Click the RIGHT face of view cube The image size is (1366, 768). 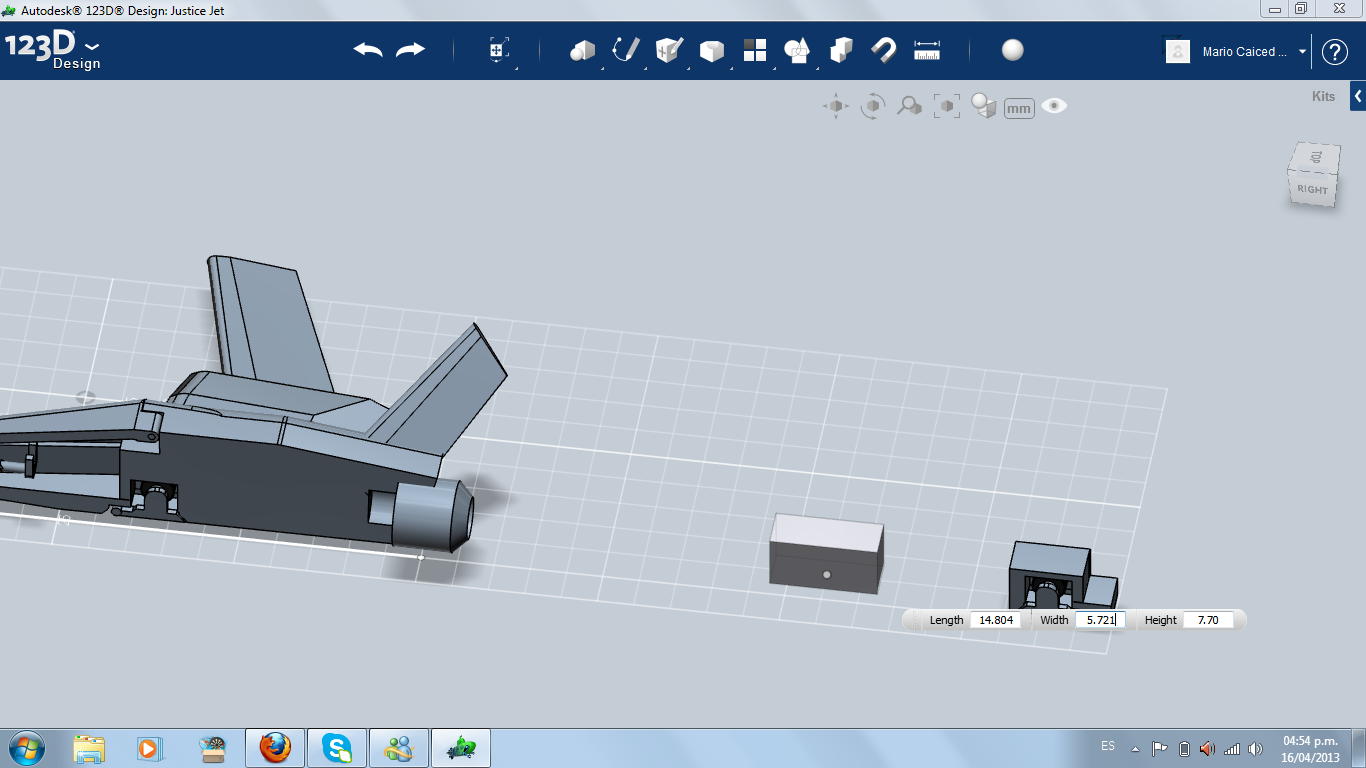[x=1313, y=189]
